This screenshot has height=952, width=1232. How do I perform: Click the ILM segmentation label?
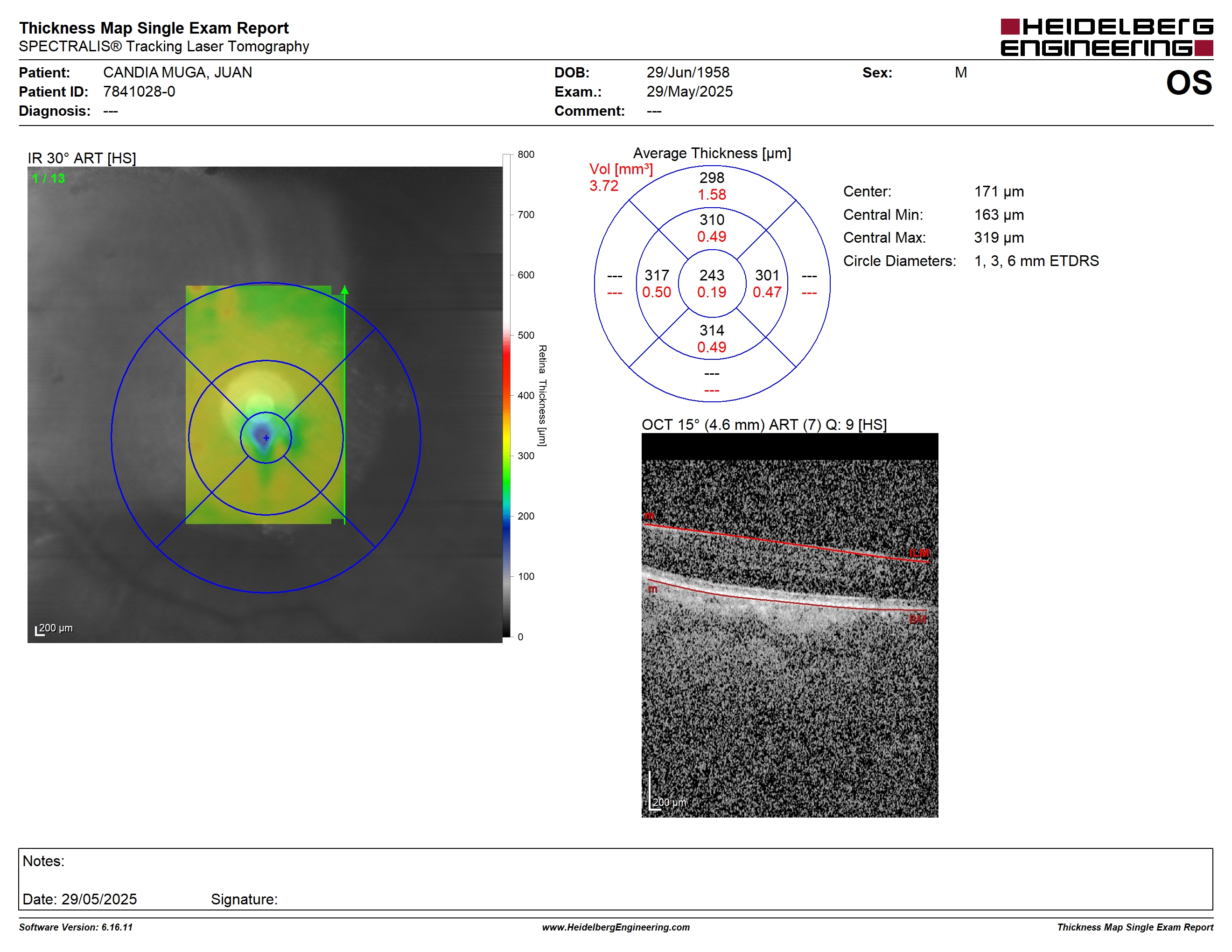click(x=919, y=553)
